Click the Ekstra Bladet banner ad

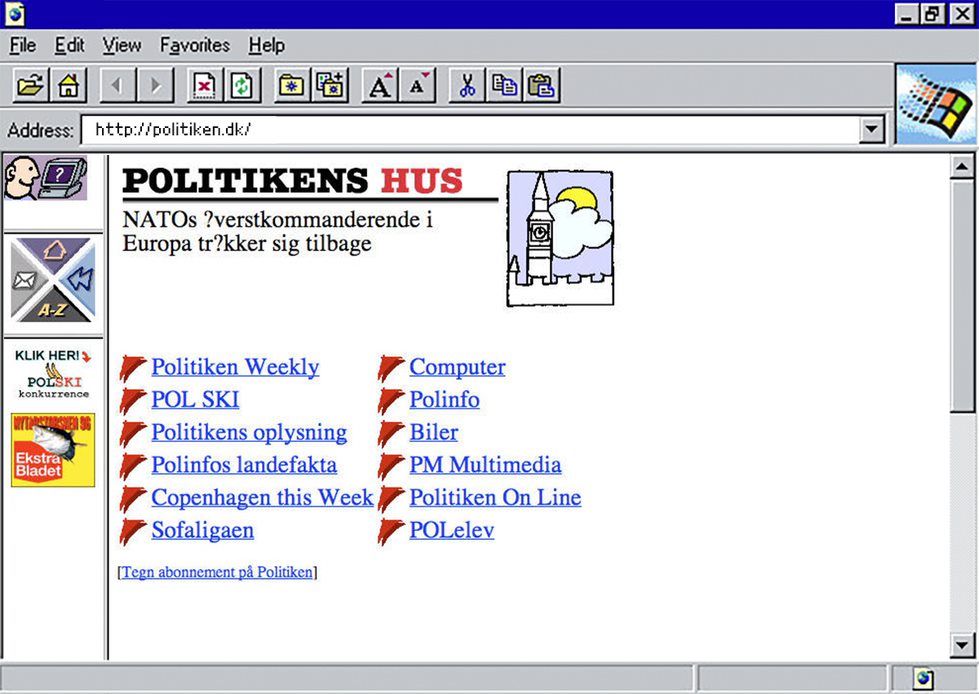tap(53, 449)
